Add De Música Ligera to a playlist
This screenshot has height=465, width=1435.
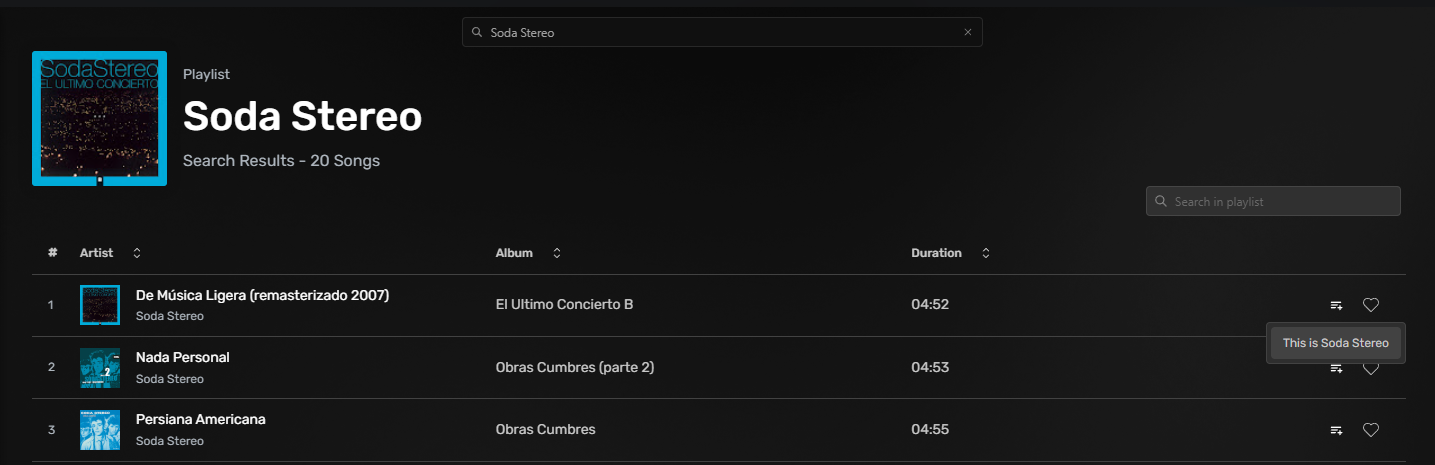(1336, 305)
